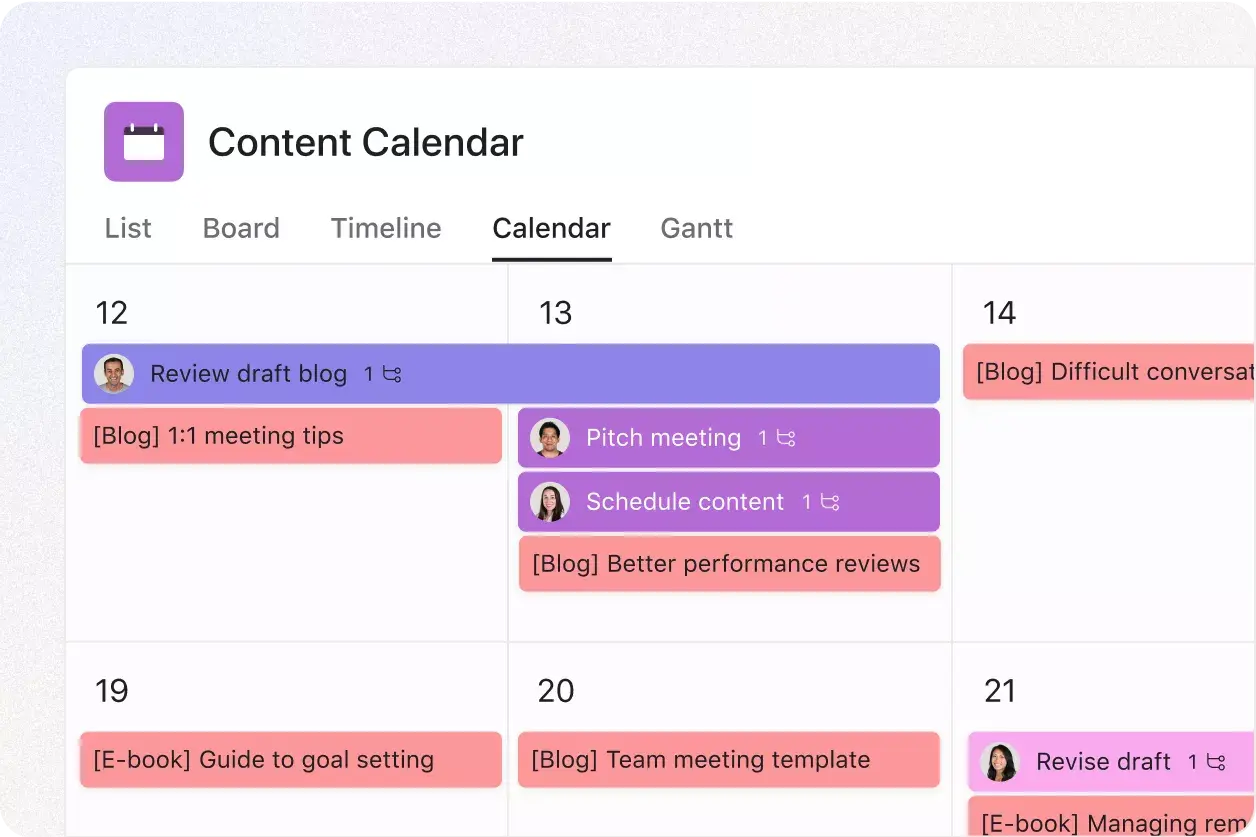Select the Gantt view tab
Screen dimensions: 1256x837
(x=697, y=228)
